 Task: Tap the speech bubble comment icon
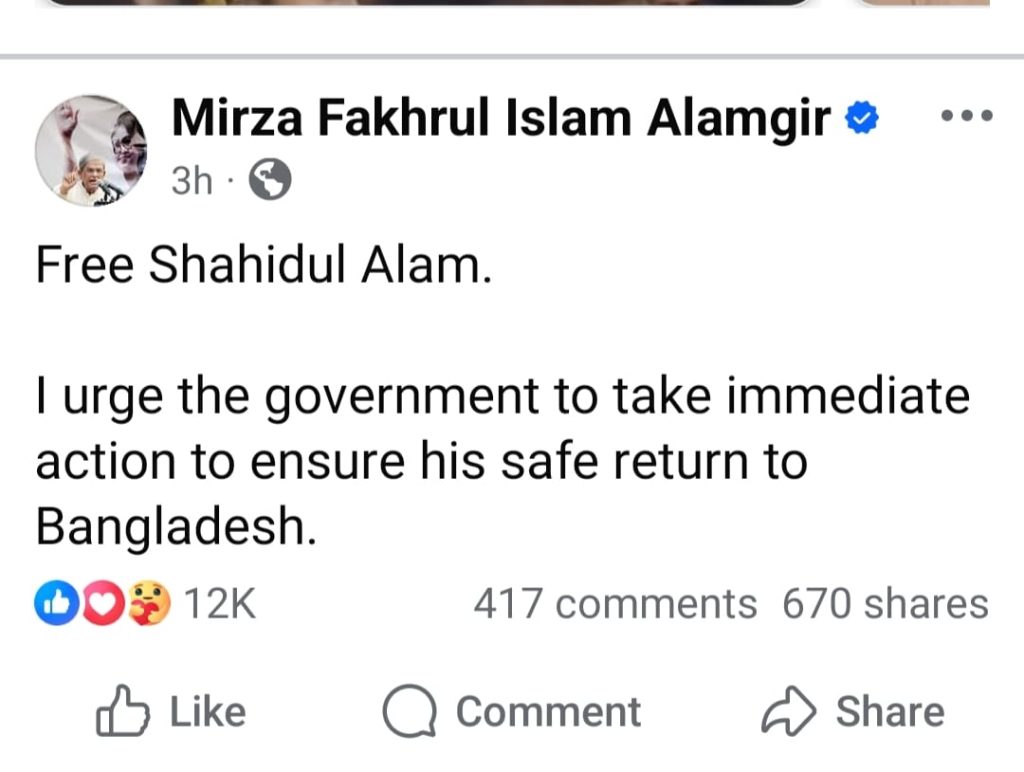tap(409, 712)
